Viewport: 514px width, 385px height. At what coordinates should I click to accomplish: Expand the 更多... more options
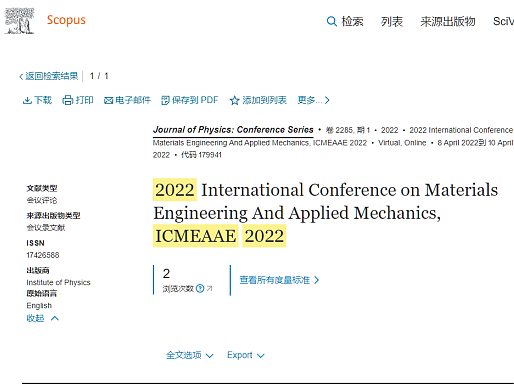(x=313, y=100)
